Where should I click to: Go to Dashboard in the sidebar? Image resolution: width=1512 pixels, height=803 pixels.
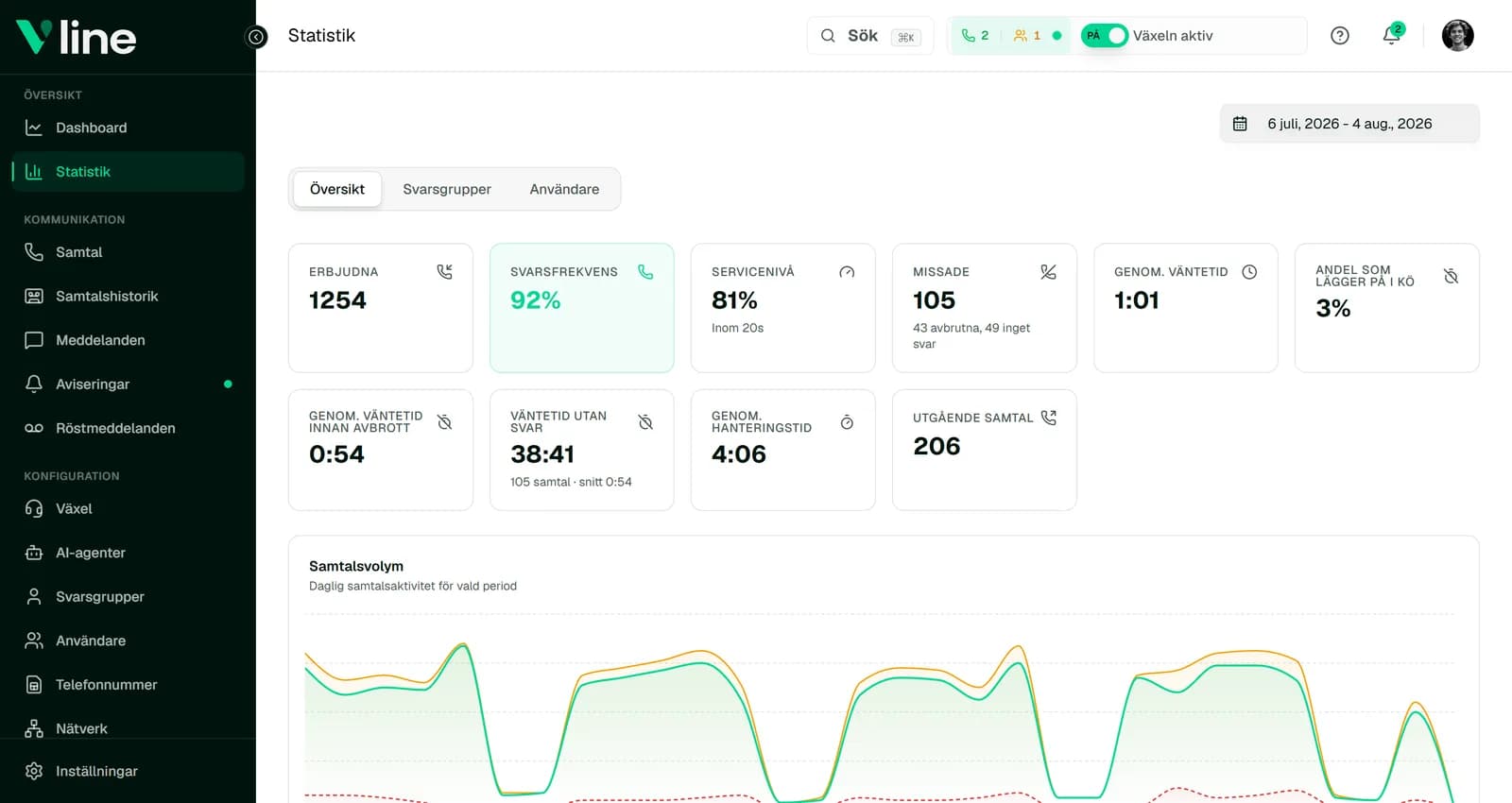click(128, 128)
